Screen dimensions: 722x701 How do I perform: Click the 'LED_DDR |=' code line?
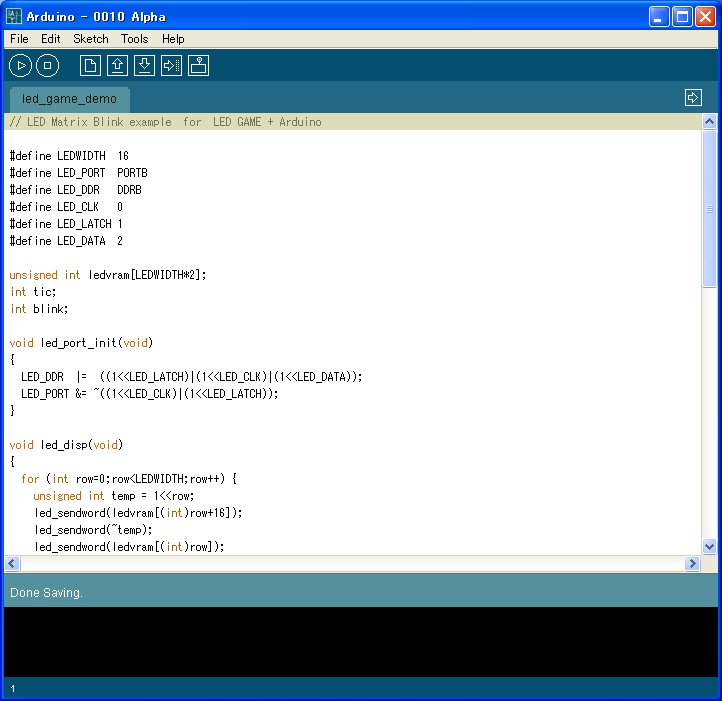(x=192, y=377)
